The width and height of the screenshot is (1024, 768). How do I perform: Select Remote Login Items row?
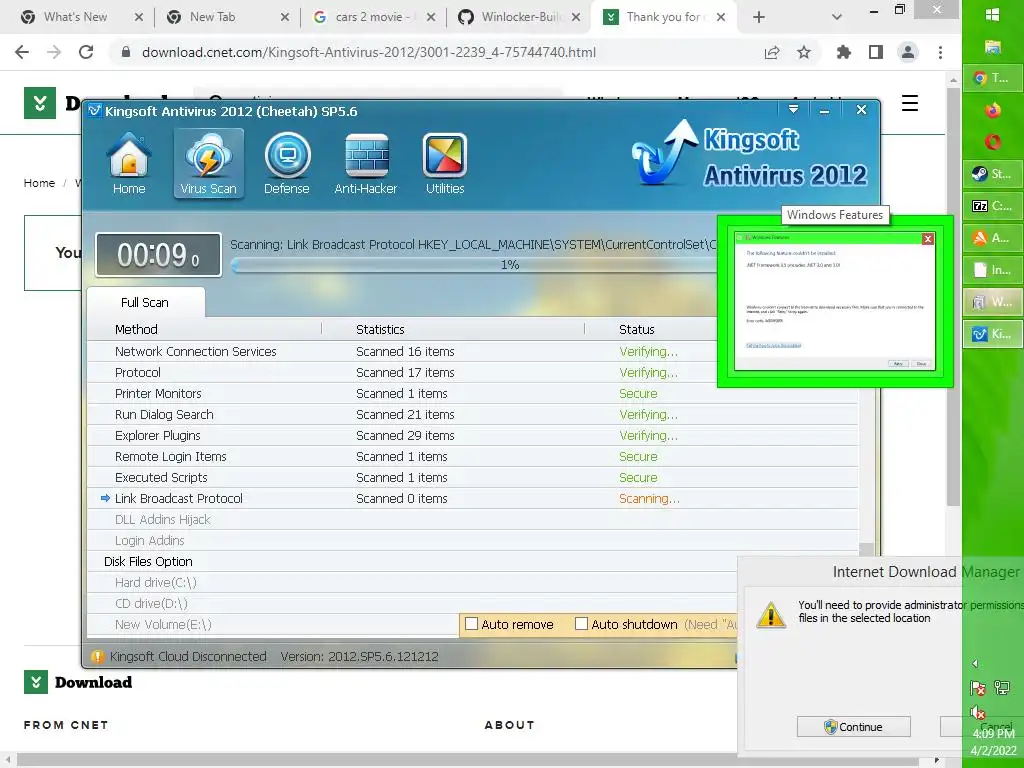473,456
